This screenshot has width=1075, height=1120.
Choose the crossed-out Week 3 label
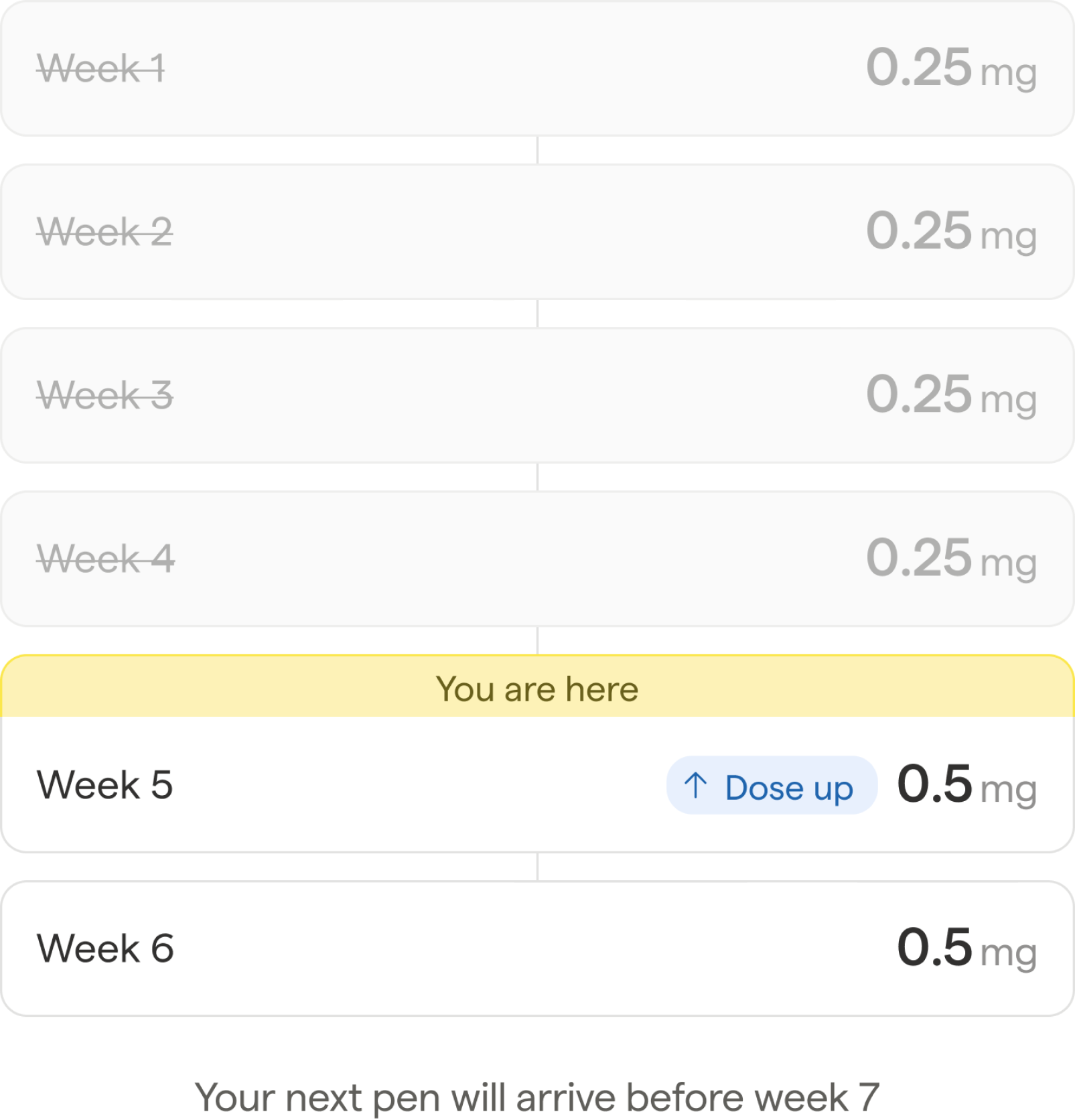click(x=105, y=395)
